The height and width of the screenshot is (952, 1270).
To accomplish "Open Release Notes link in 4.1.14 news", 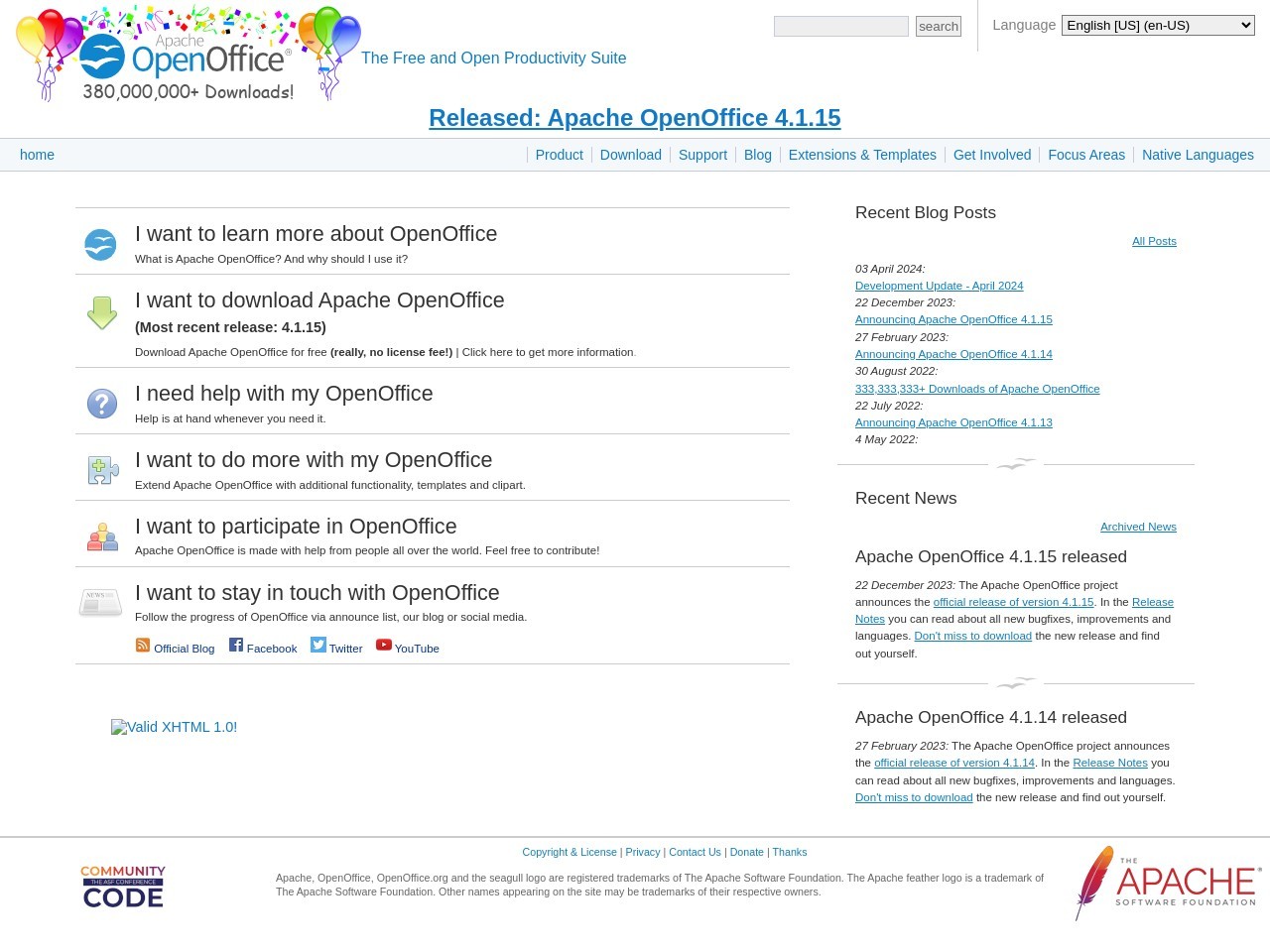I will coord(1110,763).
